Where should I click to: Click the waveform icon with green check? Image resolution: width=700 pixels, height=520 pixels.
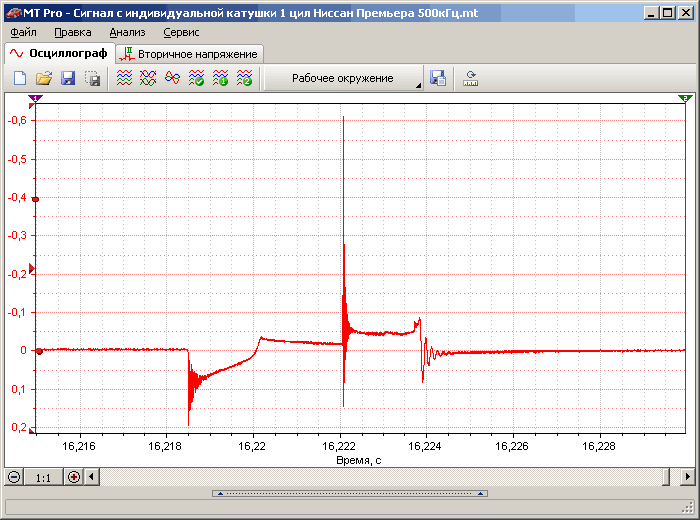click(x=197, y=78)
